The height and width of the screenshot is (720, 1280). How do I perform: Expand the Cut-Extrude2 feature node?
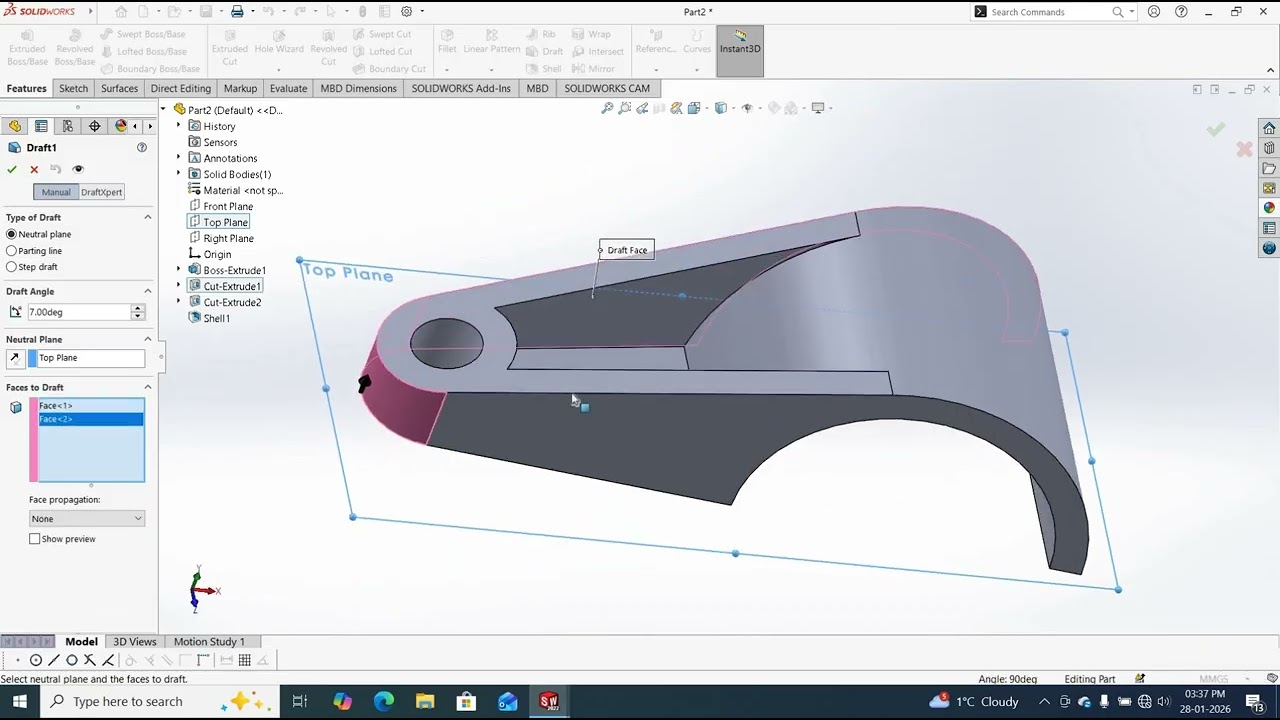coord(179,302)
